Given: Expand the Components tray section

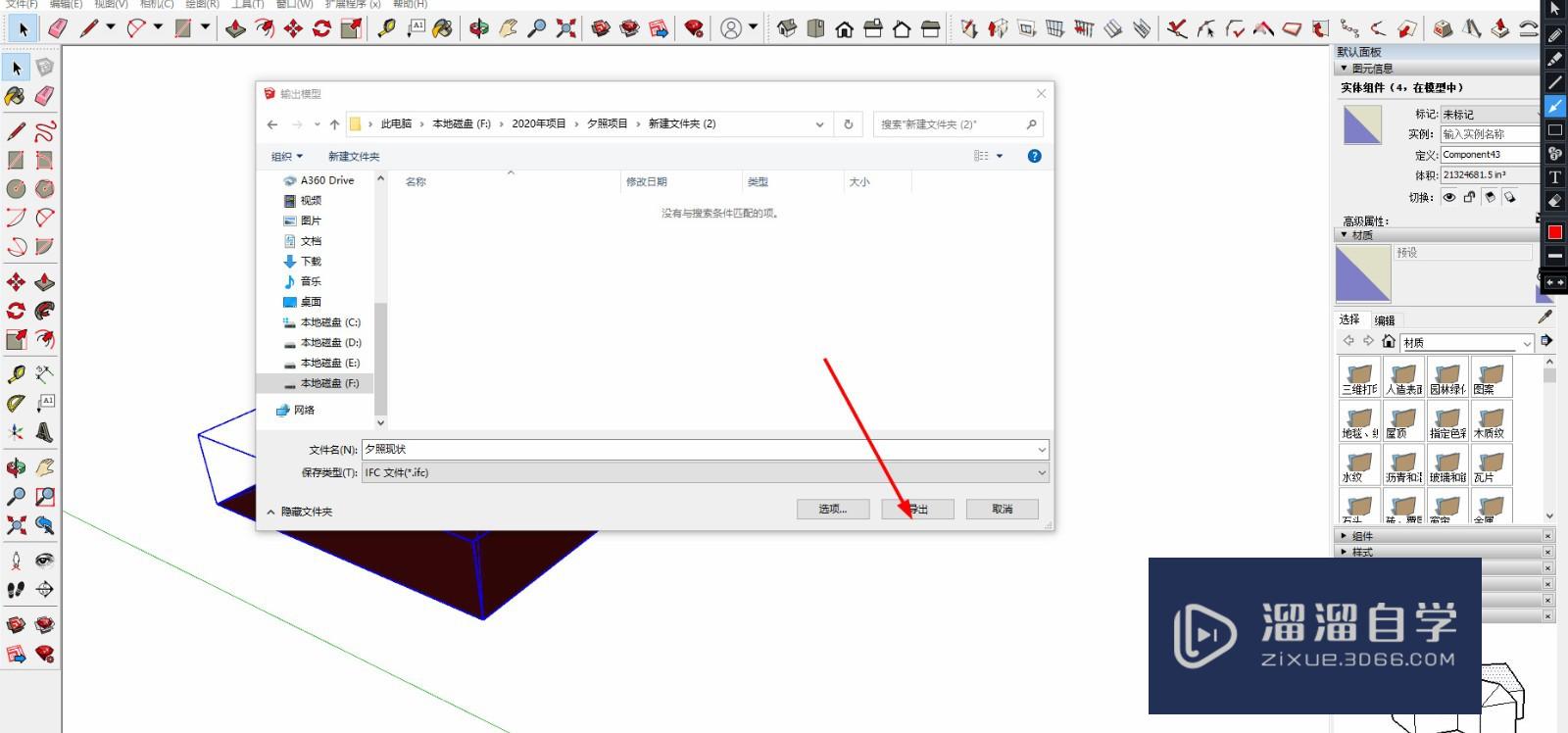Looking at the screenshot, I should pos(1344,536).
